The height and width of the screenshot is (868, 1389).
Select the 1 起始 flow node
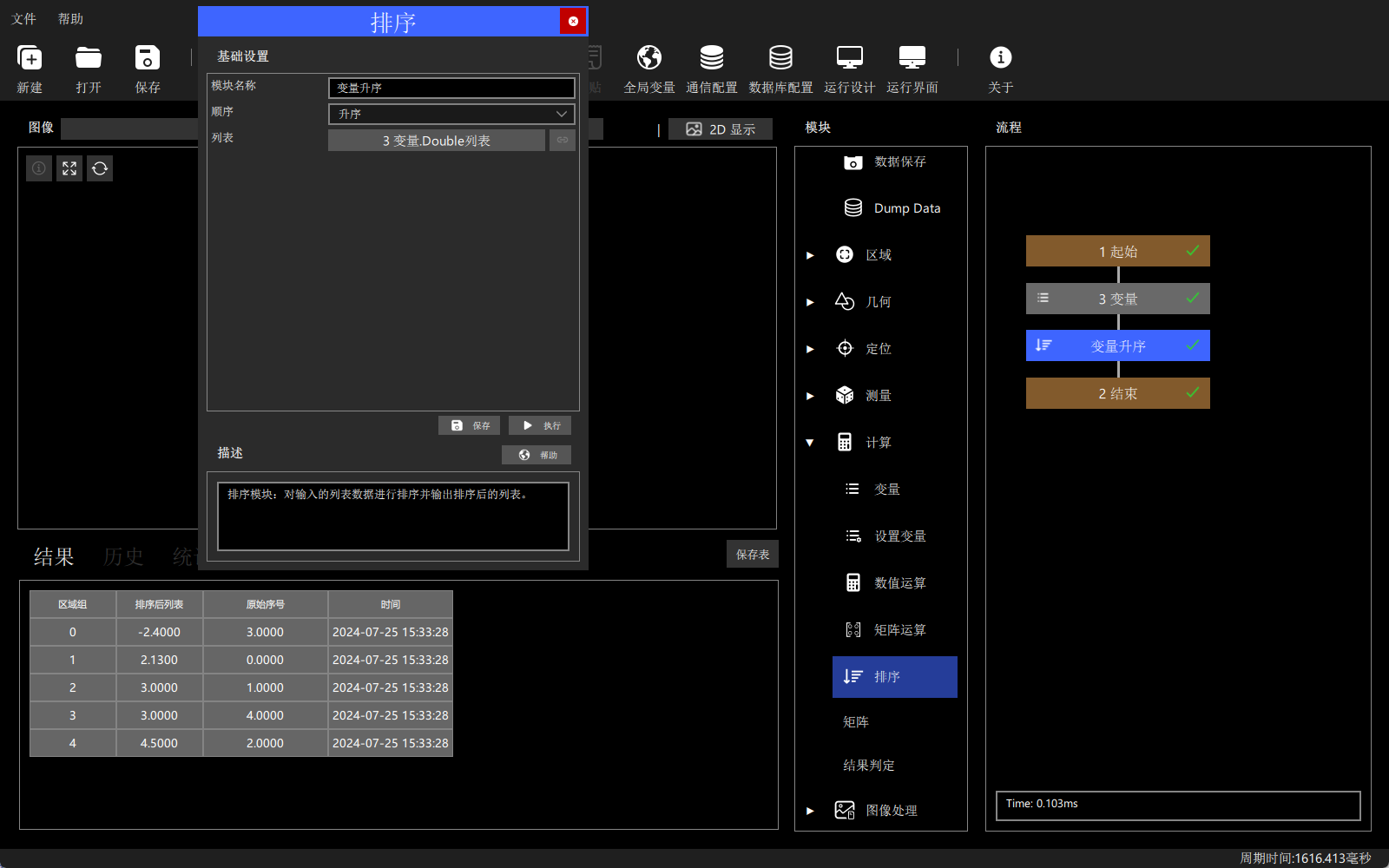1118,251
